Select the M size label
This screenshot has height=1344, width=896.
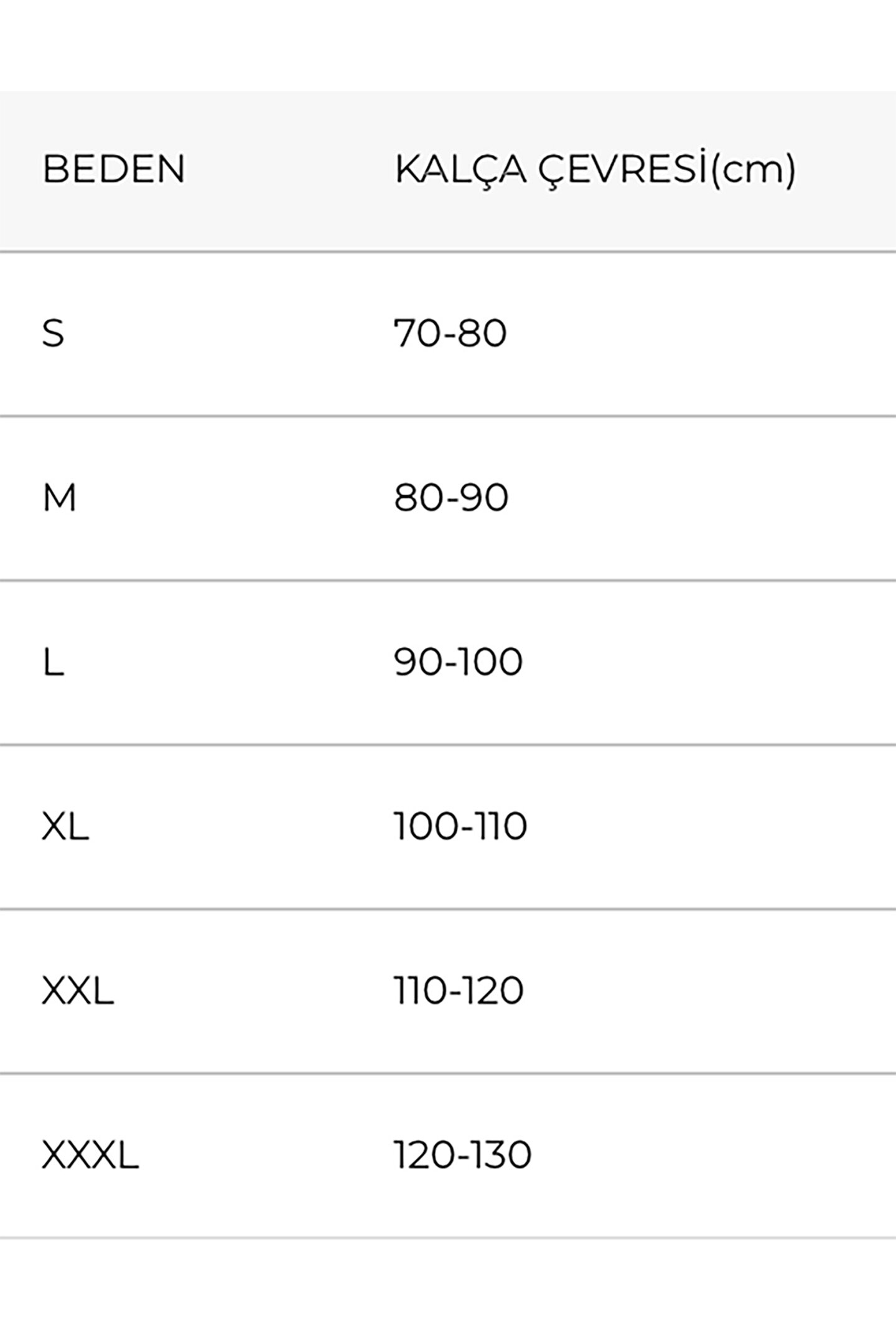pyautogui.click(x=60, y=498)
